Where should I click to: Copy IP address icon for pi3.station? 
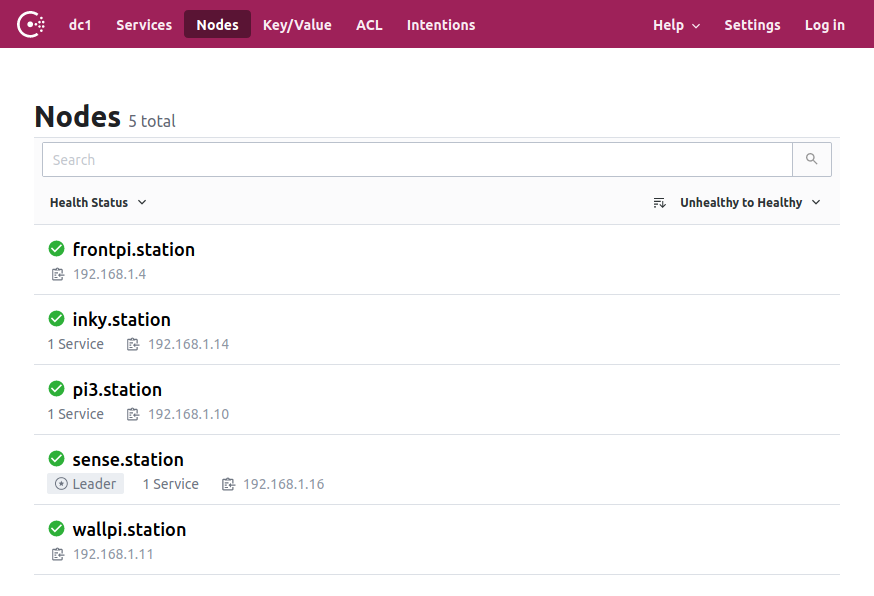tap(133, 414)
